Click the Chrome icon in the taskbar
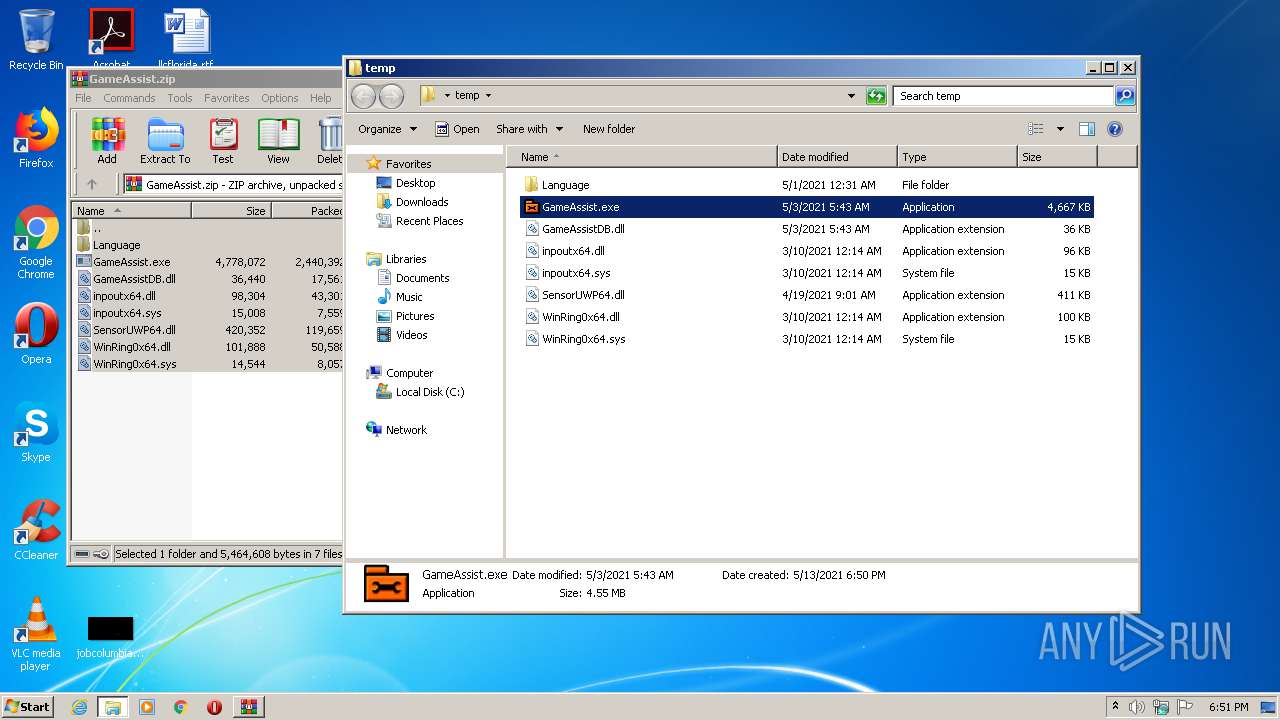 coord(181,707)
